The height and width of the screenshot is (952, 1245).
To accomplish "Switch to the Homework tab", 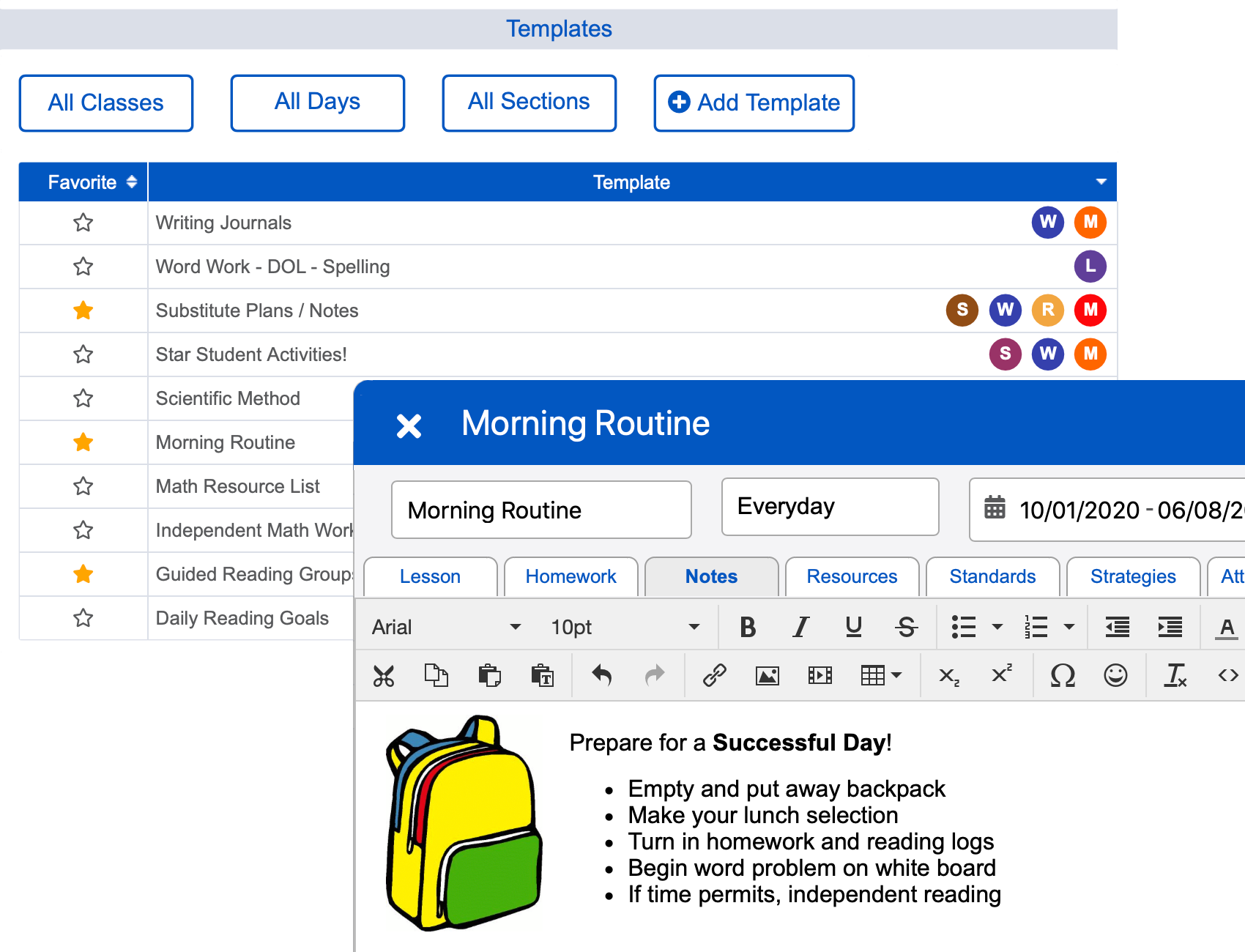I will [571, 577].
